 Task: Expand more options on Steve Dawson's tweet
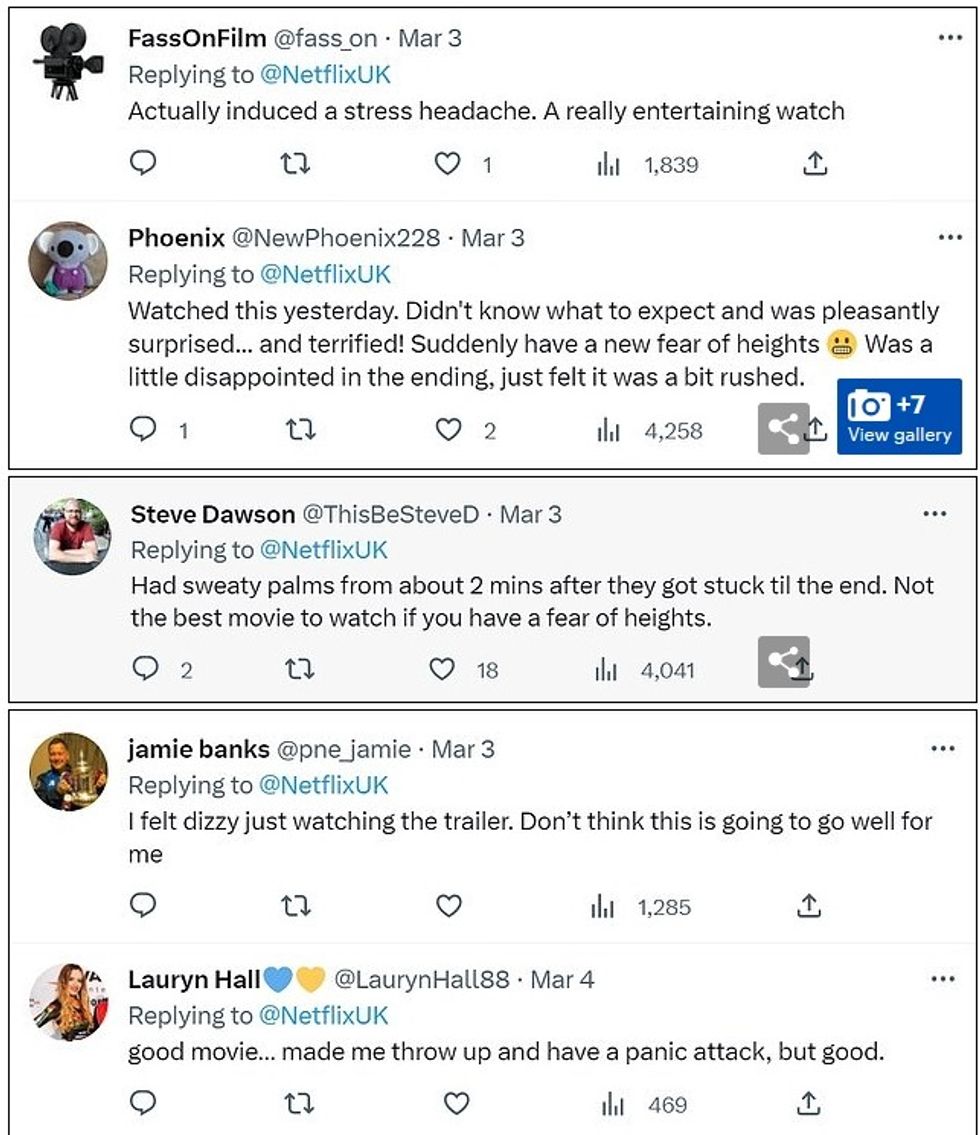coord(934,514)
